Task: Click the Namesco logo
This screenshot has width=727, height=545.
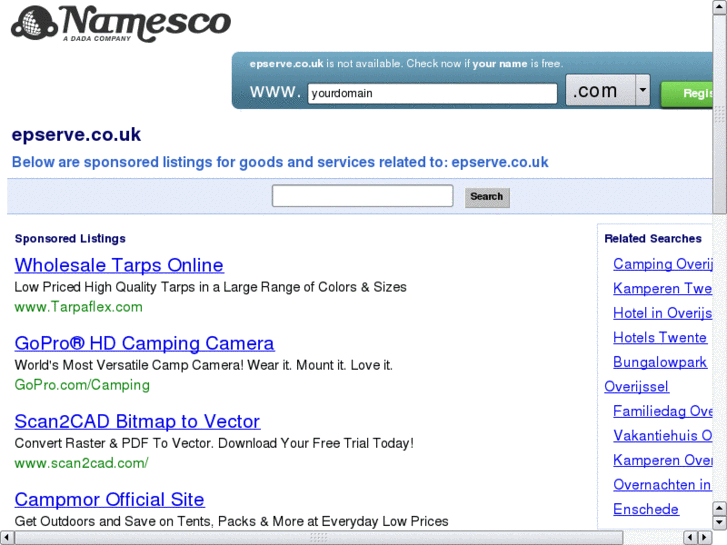Action: click(121, 23)
